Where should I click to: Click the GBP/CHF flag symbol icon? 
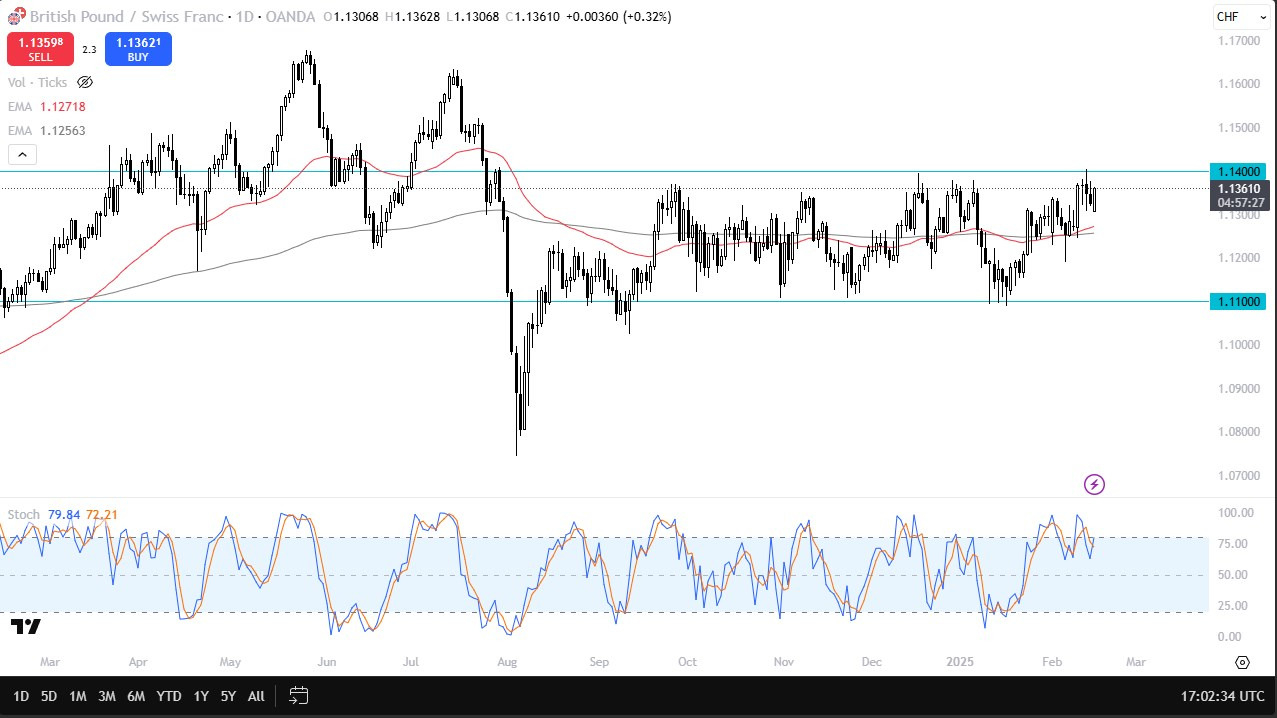point(16,17)
